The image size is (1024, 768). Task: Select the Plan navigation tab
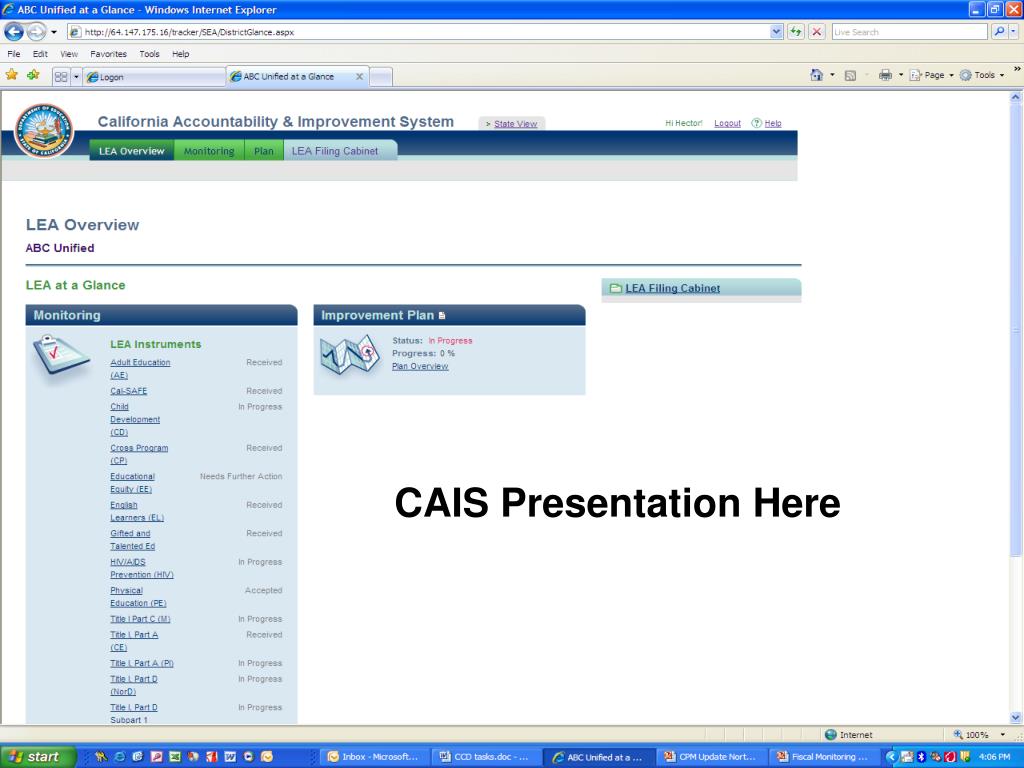[264, 151]
